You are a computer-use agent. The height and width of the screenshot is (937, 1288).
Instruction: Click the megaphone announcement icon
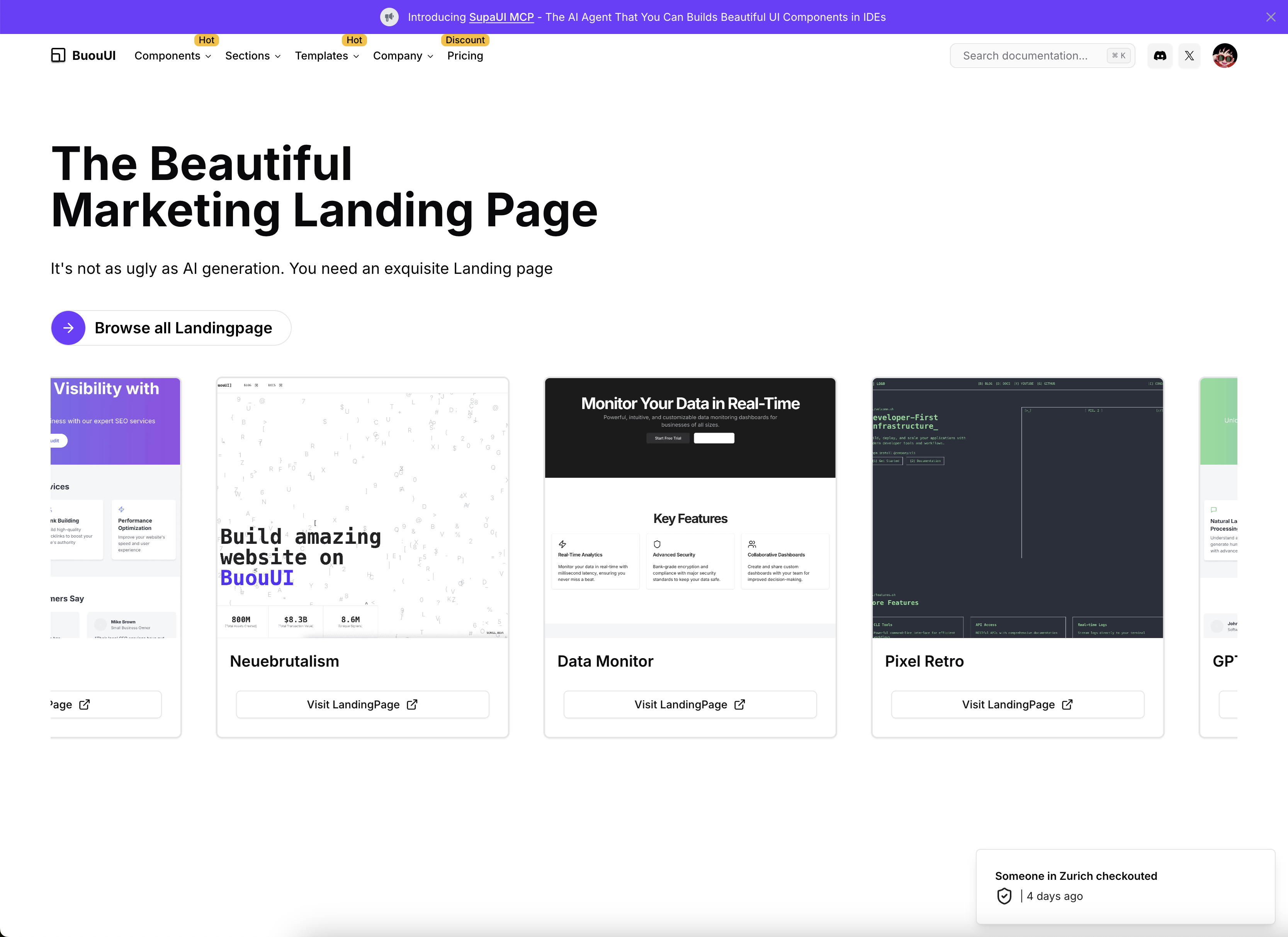389,17
